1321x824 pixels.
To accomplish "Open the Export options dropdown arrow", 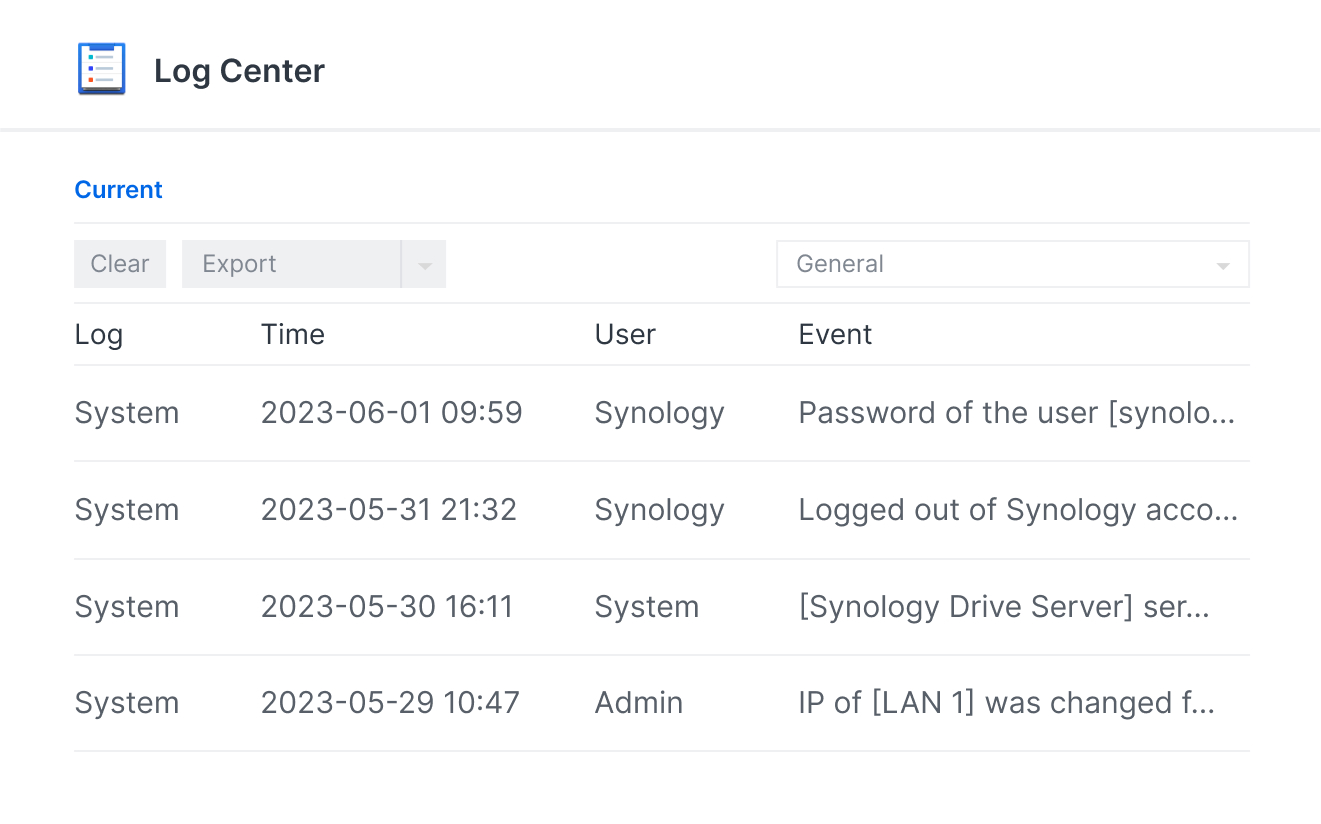I will pos(424,263).
